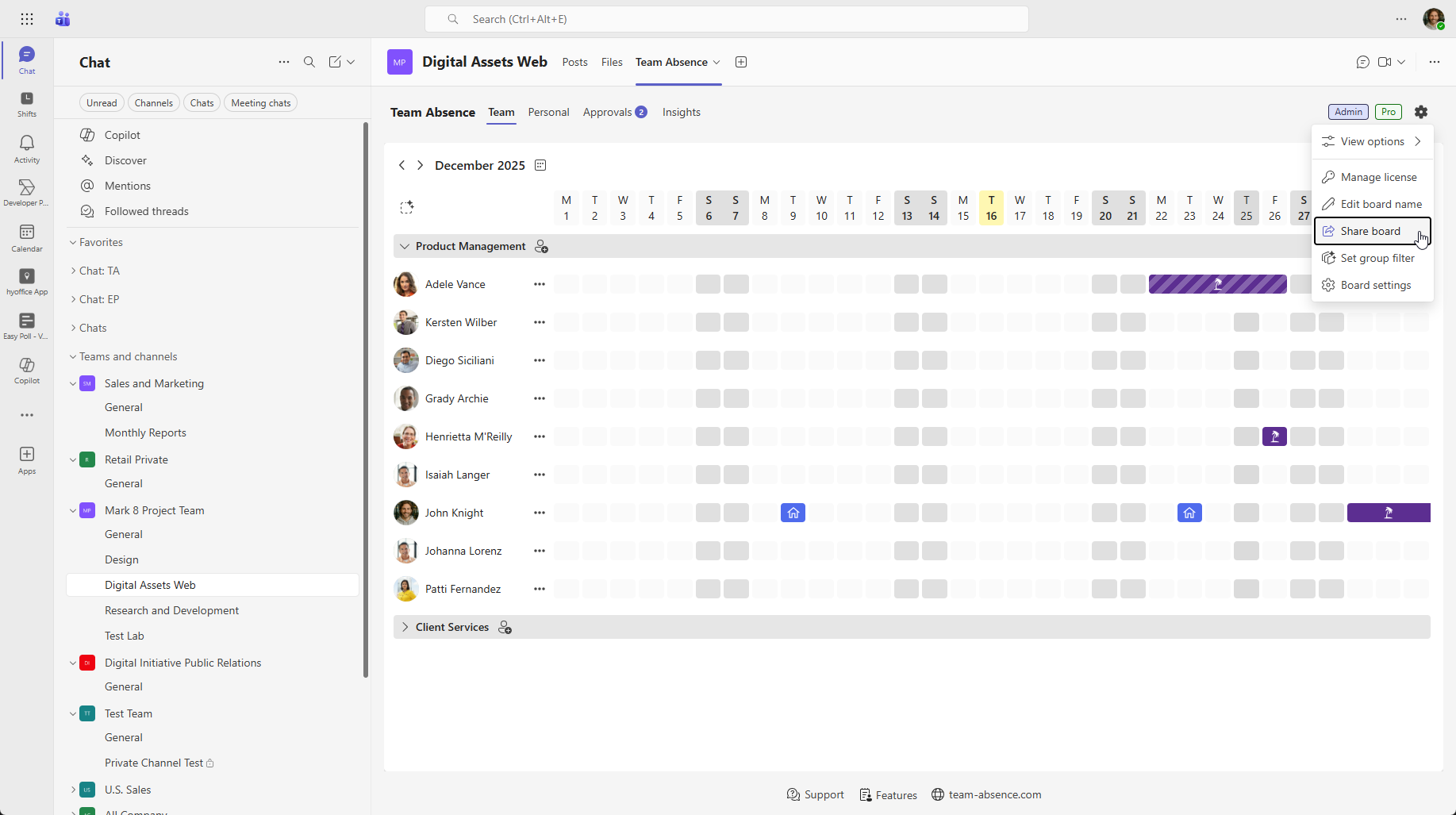Expand the View options submenu
The image size is (1456, 815).
coord(1372,141)
